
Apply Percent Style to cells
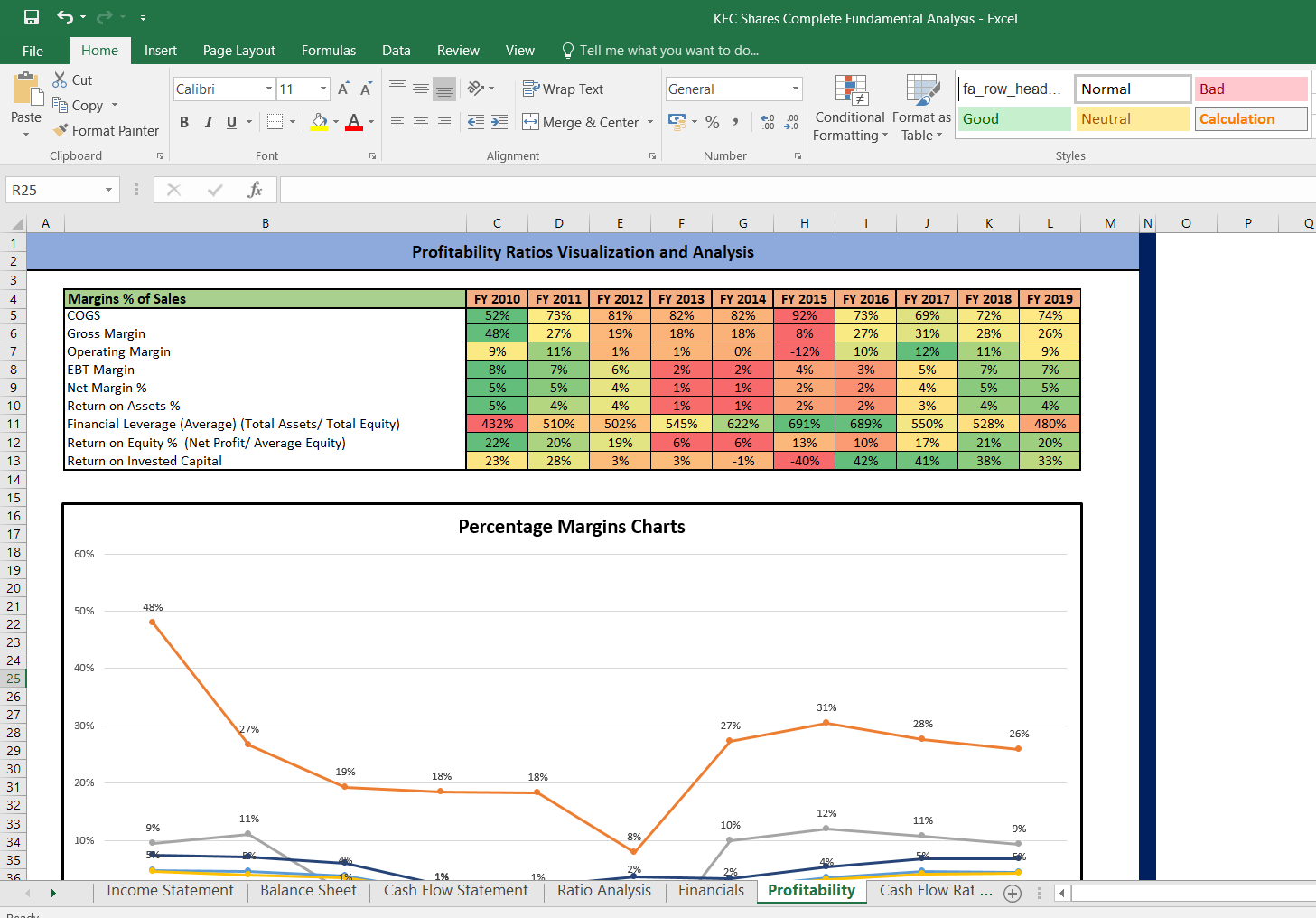713,122
